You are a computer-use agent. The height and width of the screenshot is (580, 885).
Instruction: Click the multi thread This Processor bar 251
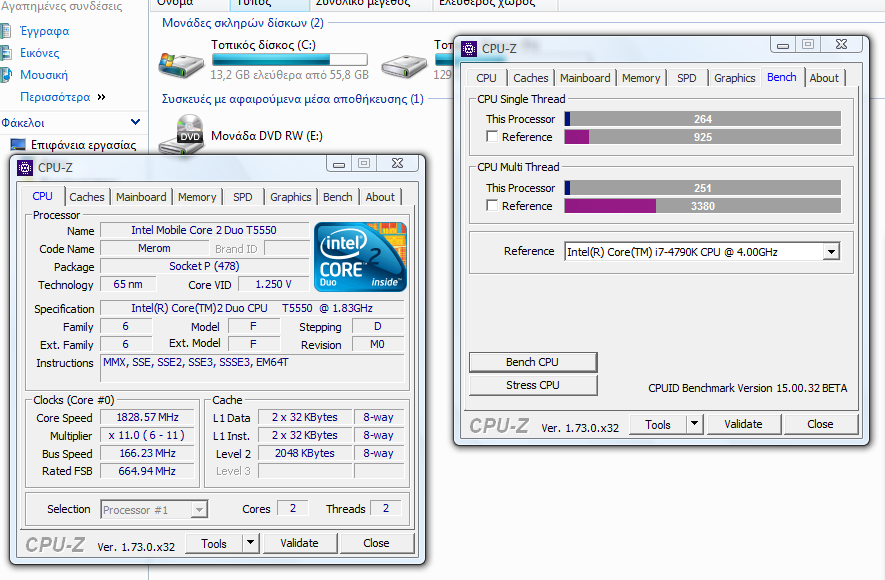click(x=703, y=187)
